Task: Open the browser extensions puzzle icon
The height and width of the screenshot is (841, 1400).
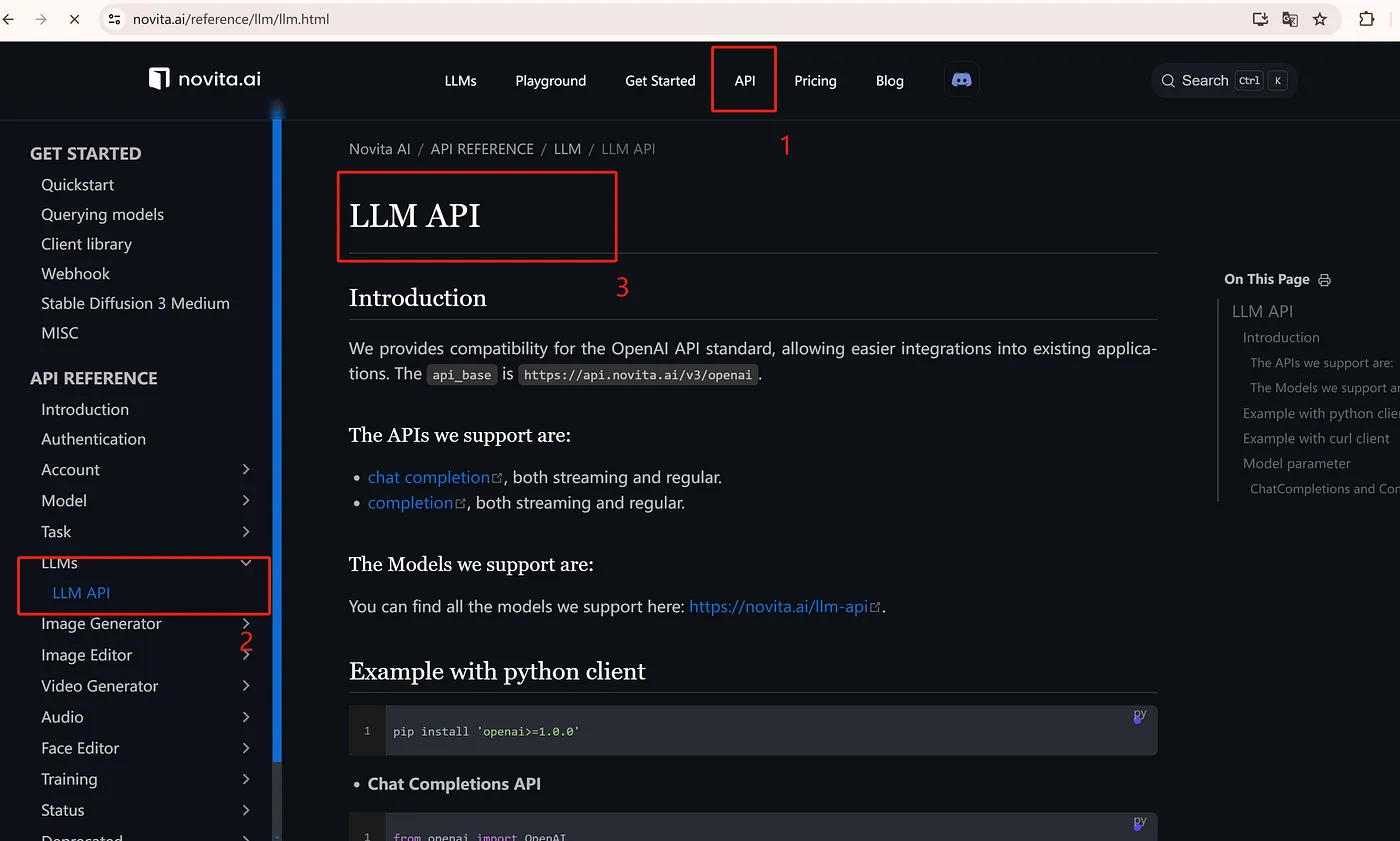Action: (x=1366, y=19)
